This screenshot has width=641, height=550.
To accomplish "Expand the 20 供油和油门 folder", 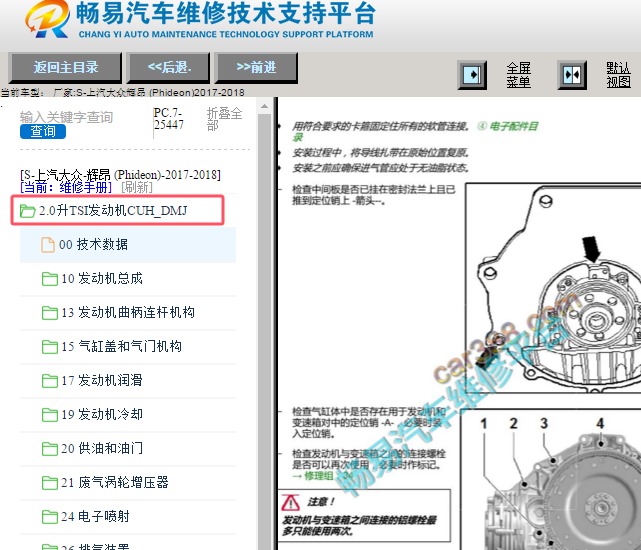I will click(x=128, y=448).
